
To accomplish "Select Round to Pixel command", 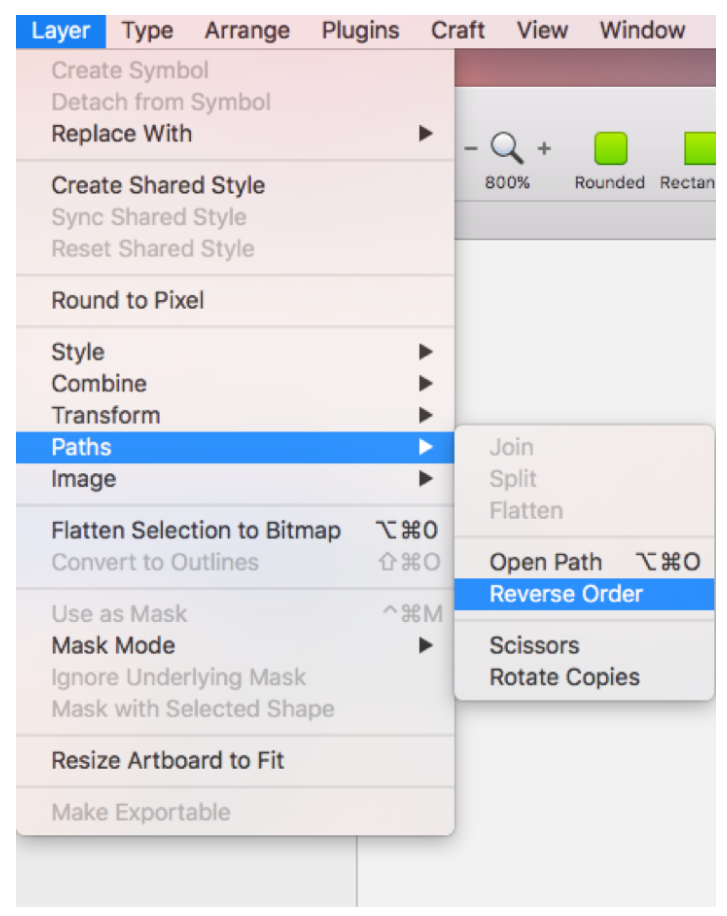I will coord(128,300).
